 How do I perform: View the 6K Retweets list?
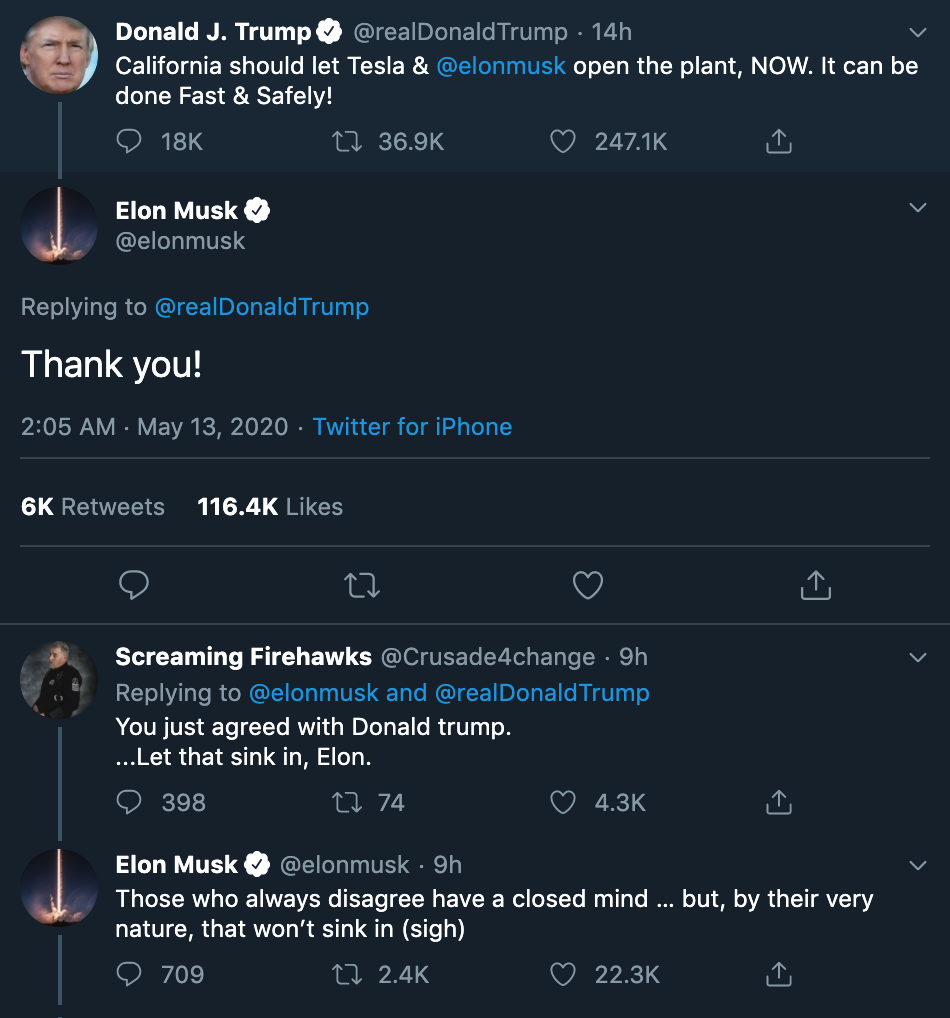93,507
